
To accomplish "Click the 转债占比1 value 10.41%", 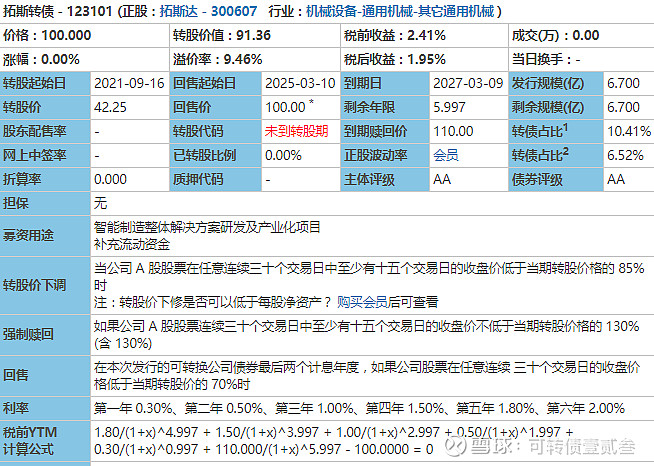I will (x=629, y=132).
